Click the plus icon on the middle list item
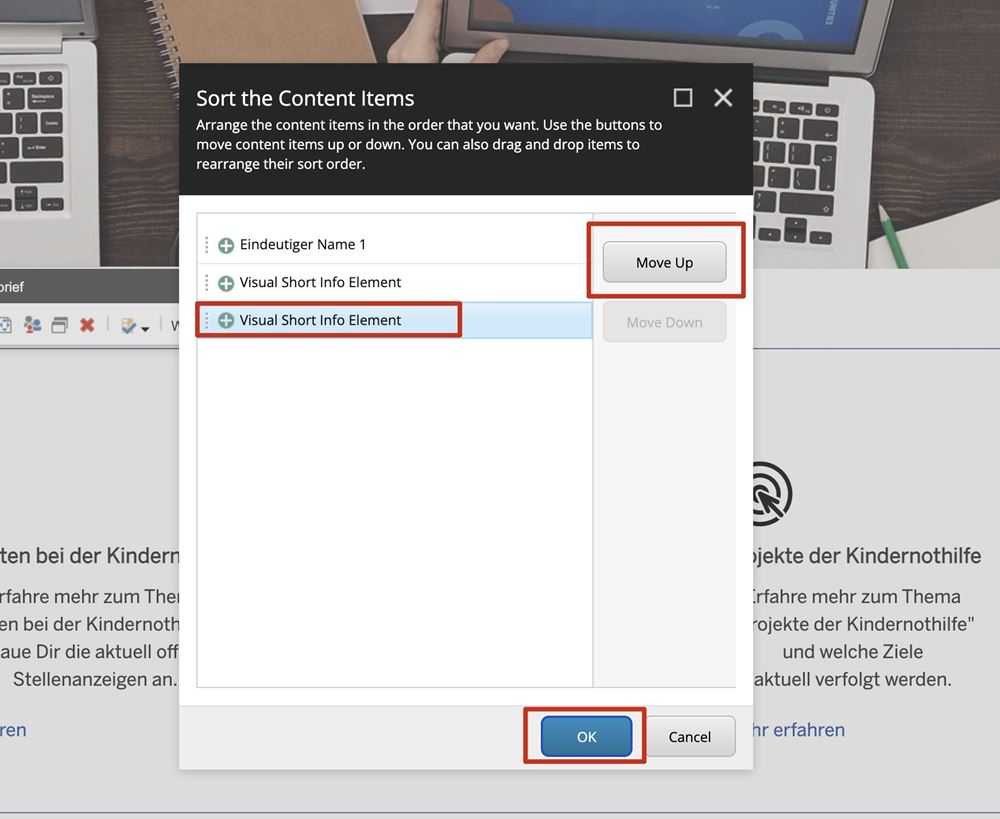Screen dimensions: 1000x819 click(x=226, y=283)
